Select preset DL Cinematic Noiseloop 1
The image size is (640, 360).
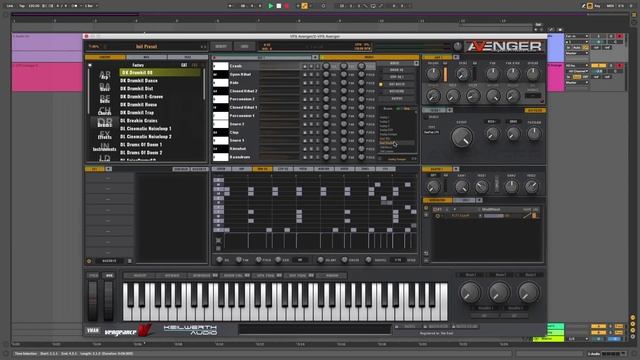click(146, 129)
